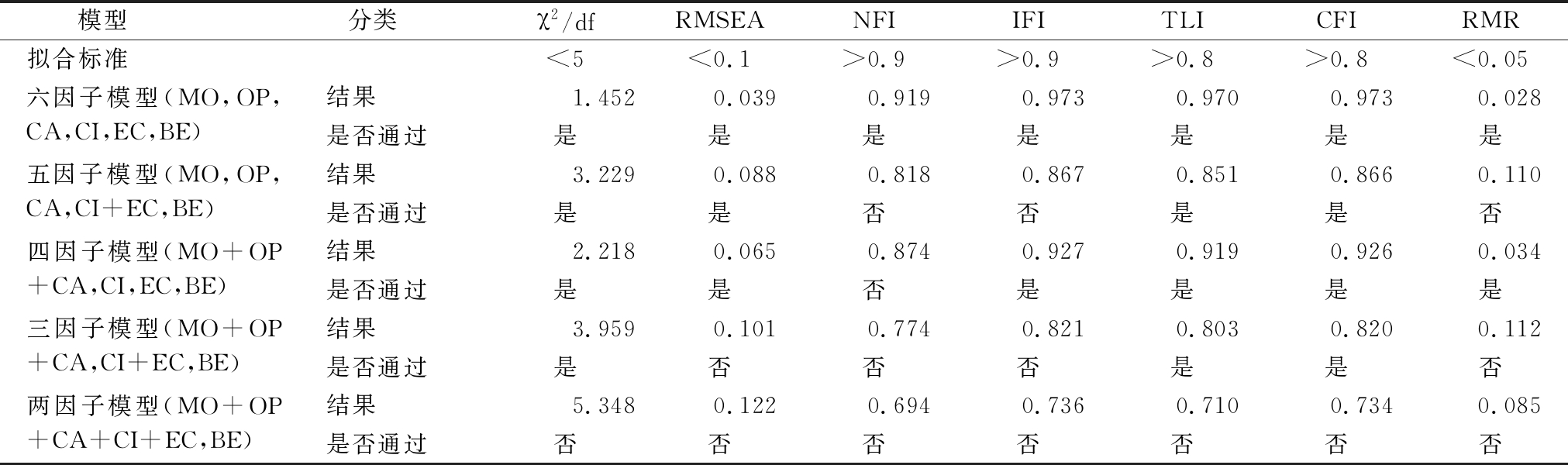Select the CFI column header
The width and height of the screenshot is (1568, 465).
[x=1336, y=21]
